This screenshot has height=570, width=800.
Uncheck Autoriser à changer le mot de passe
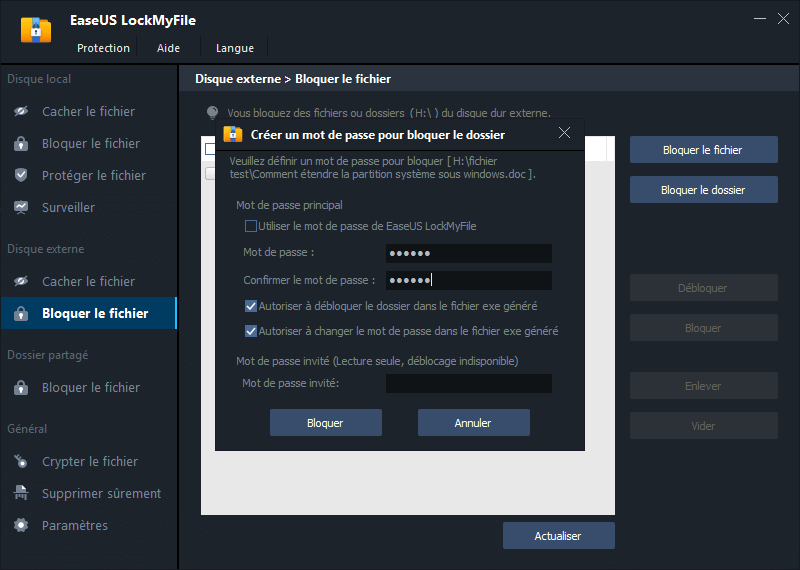(x=251, y=331)
